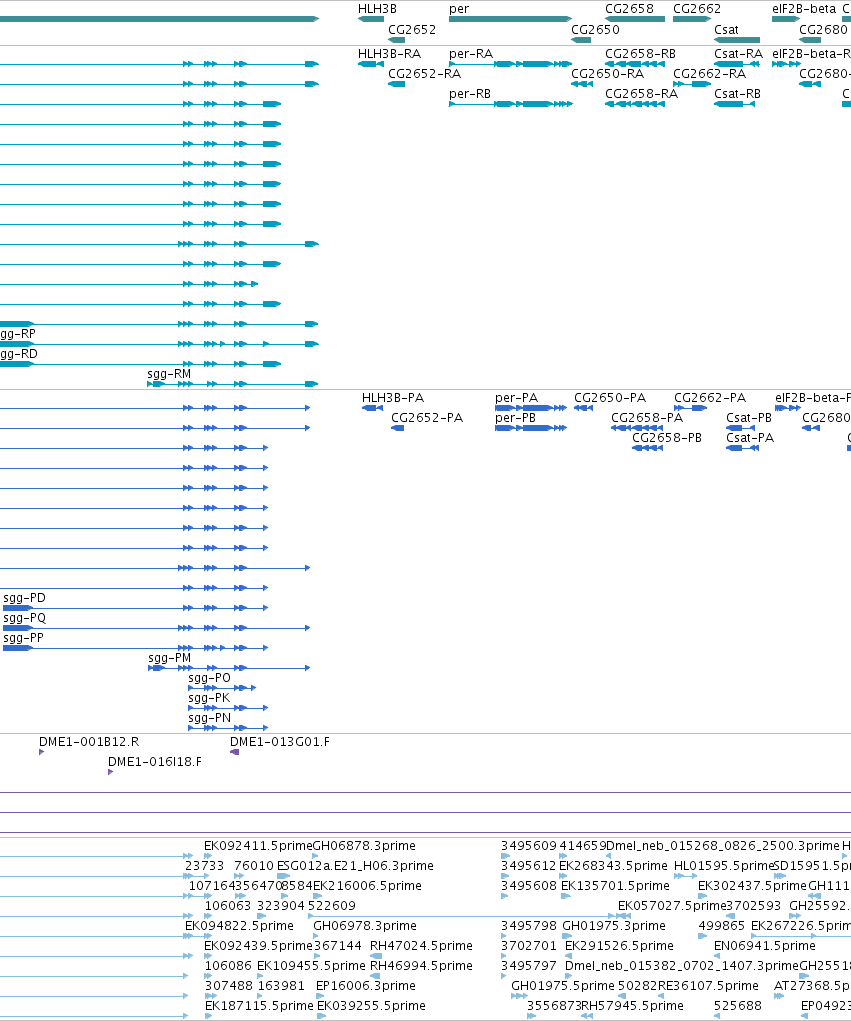Click the Csat-RA transcript label
851x1021 pixels.
pos(738,53)
